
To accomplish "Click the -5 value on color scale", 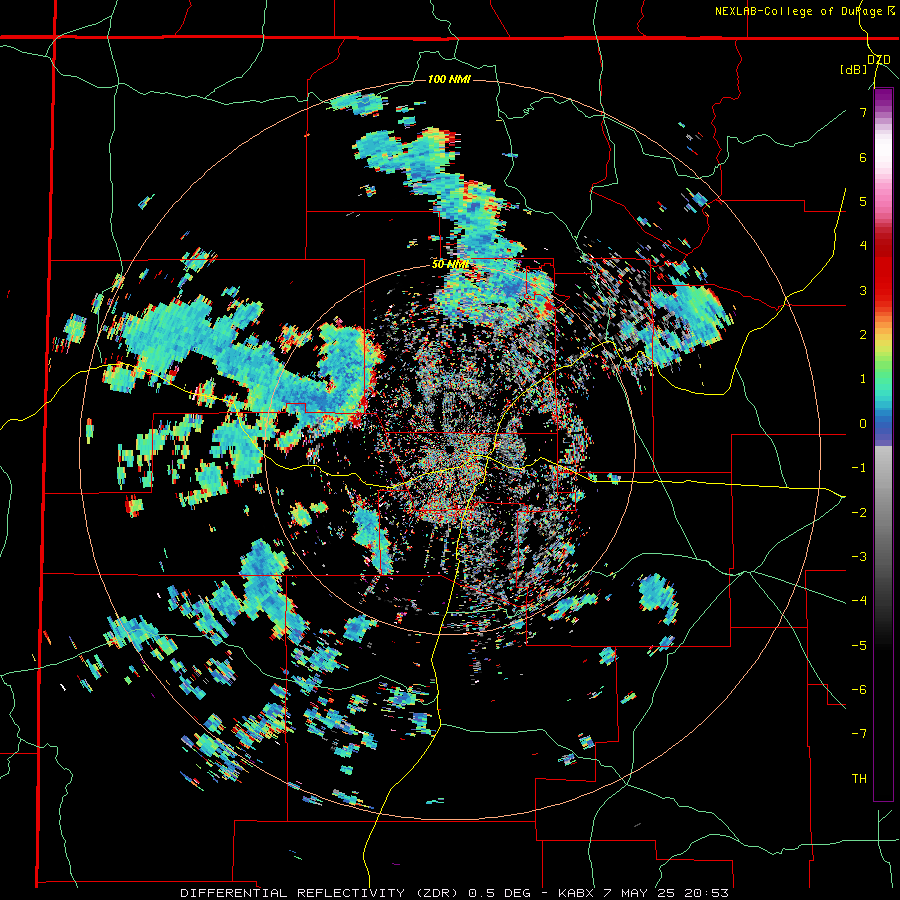I will tap(859, 645).
